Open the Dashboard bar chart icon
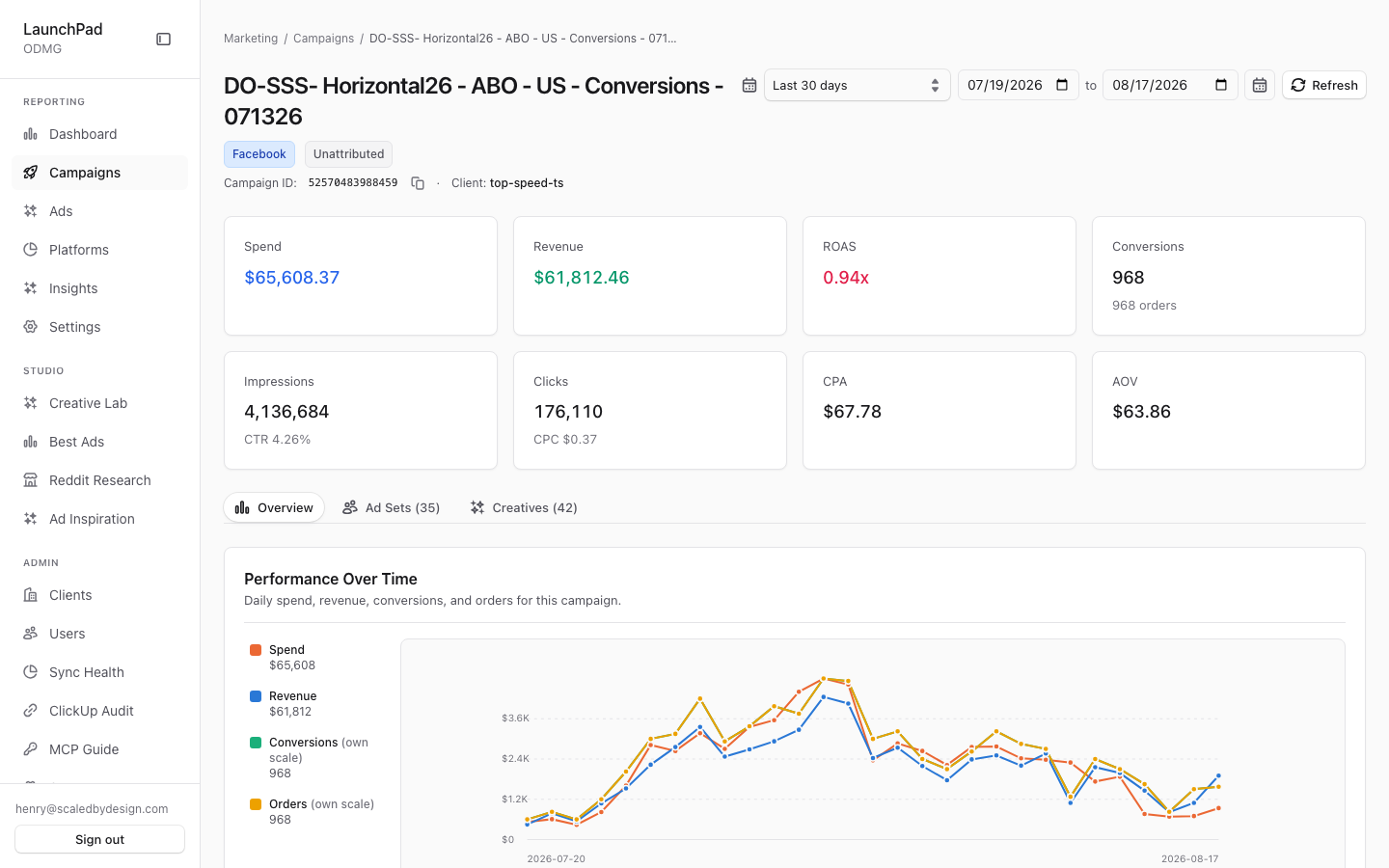 [31, 134]
